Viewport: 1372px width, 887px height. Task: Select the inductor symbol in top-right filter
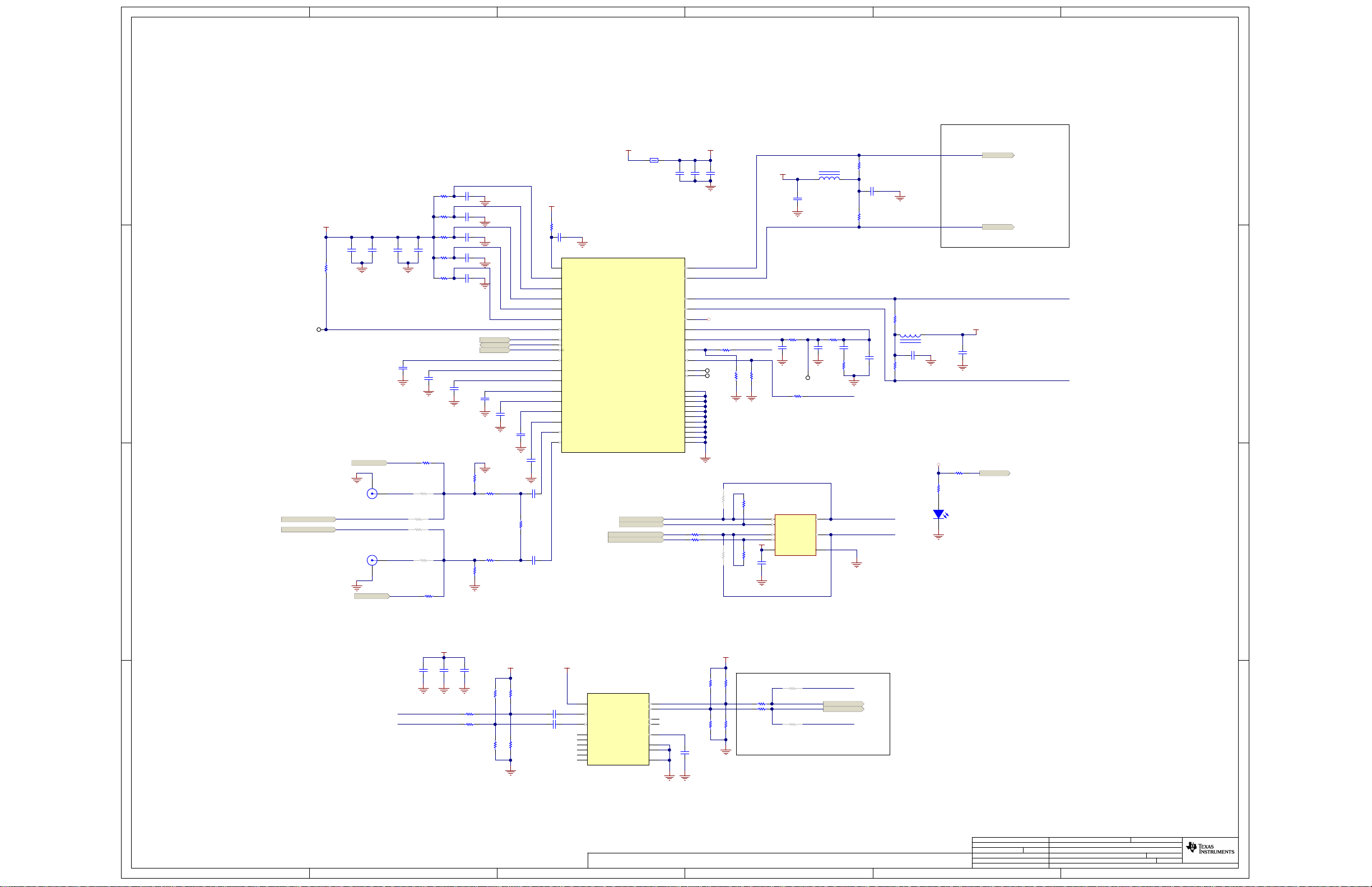(829, 178)
